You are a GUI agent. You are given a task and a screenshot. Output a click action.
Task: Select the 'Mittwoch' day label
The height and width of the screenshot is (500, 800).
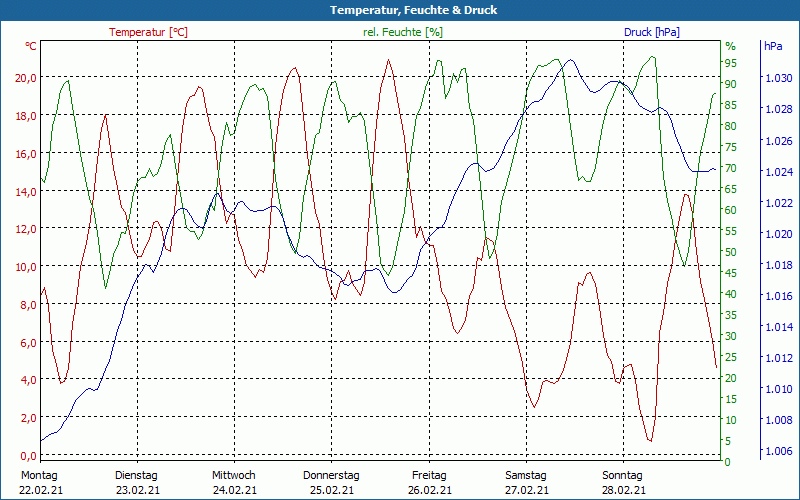(234, 476)
